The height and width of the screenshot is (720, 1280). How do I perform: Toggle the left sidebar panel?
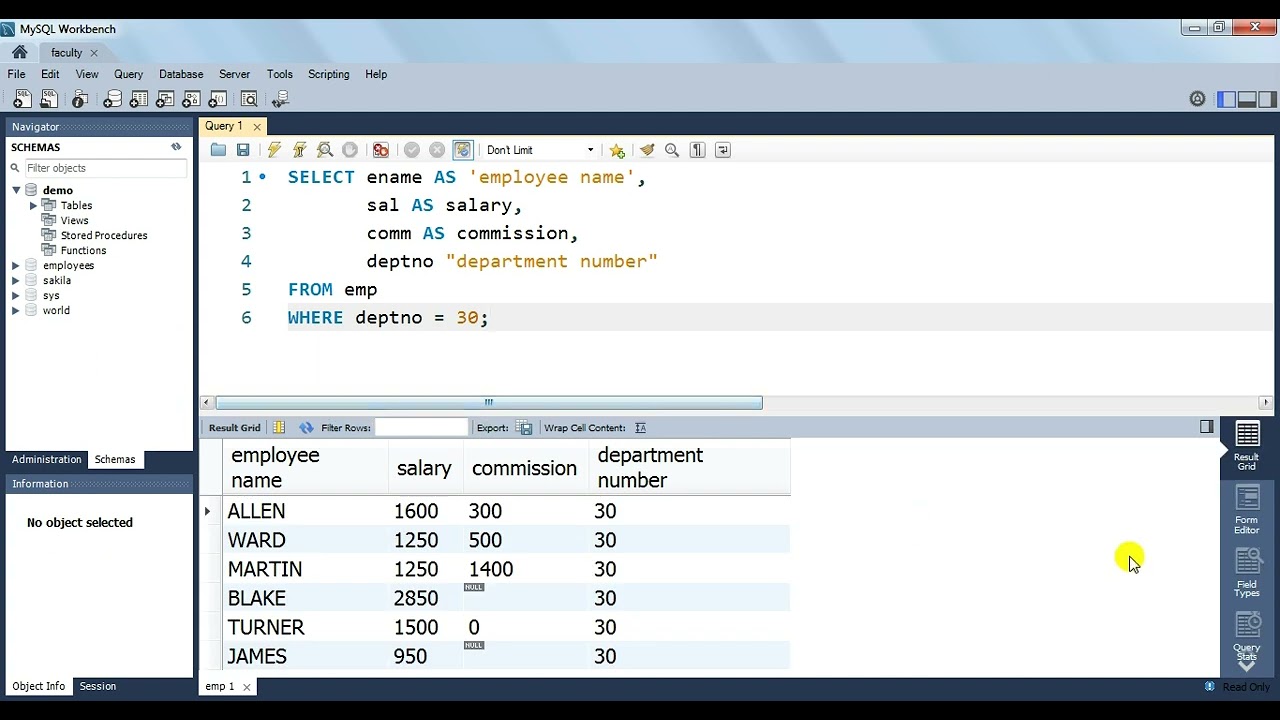(1226, 99)
